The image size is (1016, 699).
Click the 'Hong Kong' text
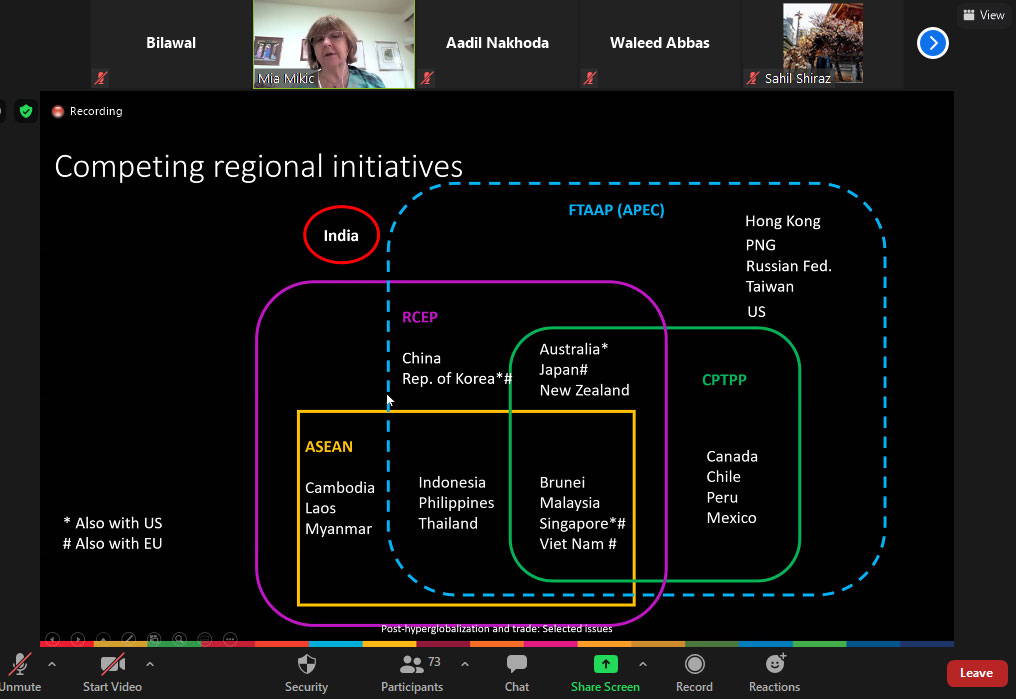pos(783,221)
